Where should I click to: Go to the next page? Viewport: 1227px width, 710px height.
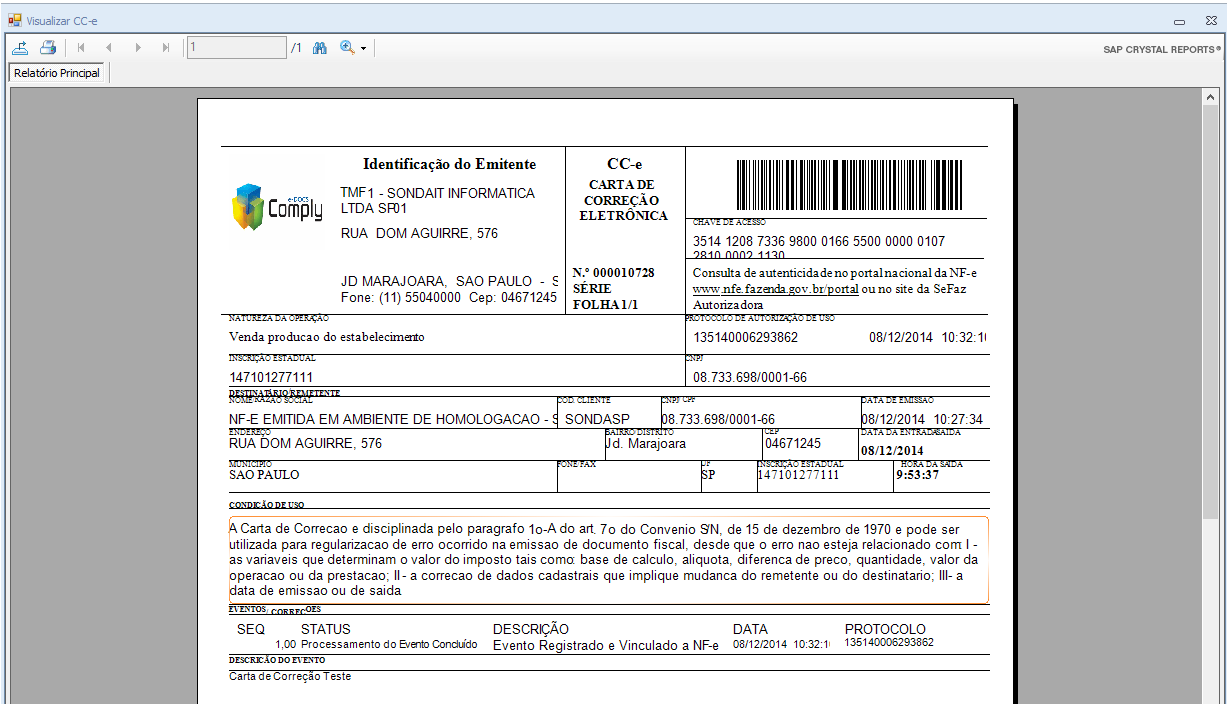tap(138, 48)
